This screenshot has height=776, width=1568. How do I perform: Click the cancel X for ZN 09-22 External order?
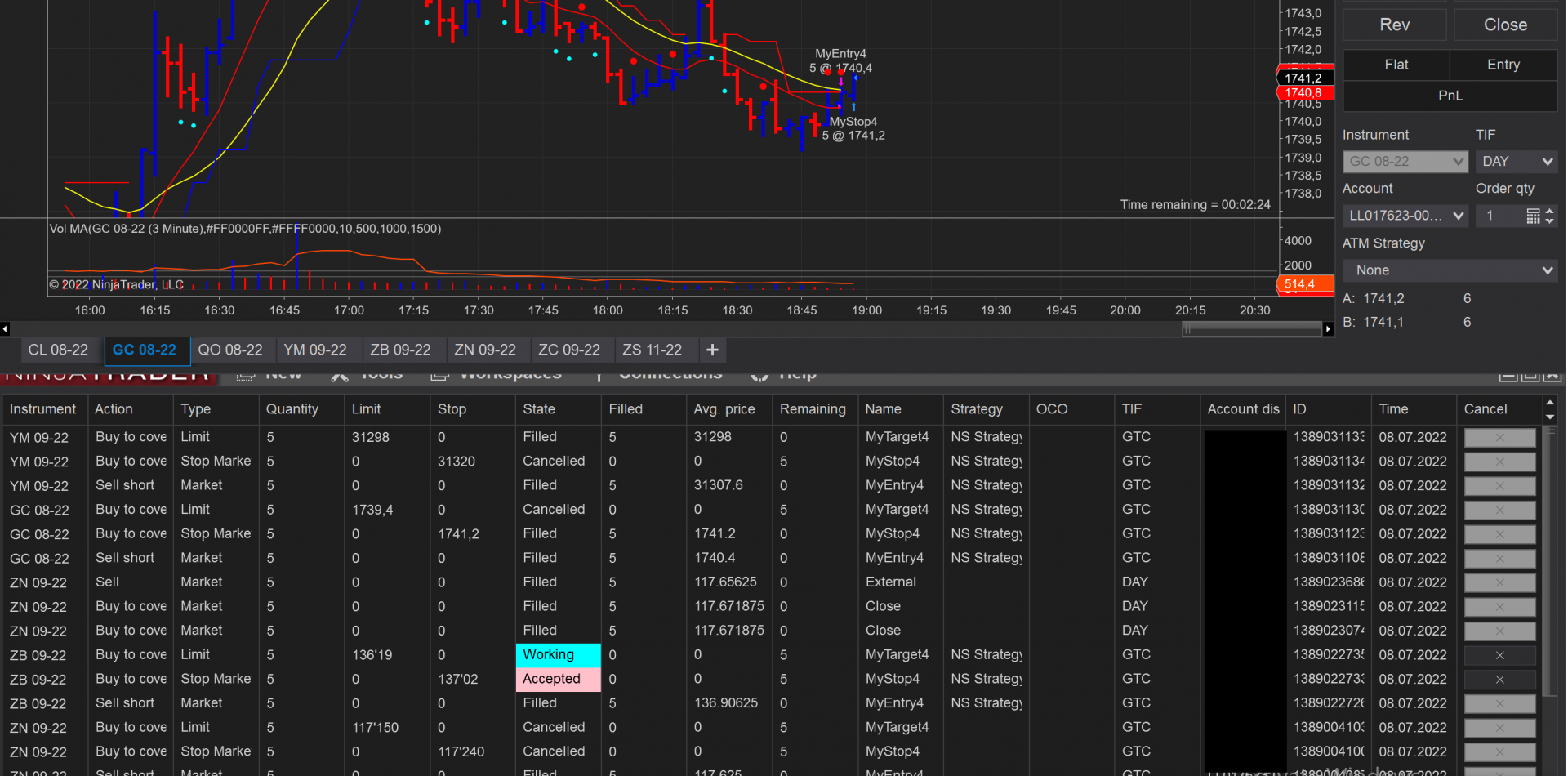click(x=1499, y=582)
